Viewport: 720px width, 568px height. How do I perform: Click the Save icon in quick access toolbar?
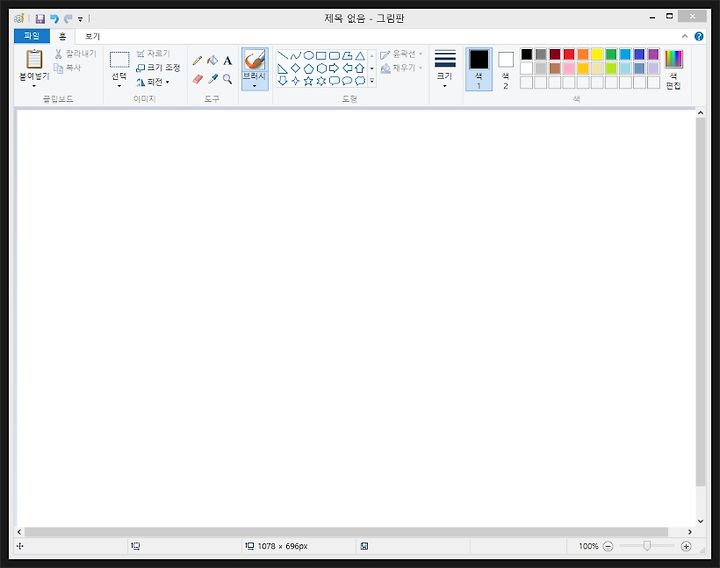40,18
